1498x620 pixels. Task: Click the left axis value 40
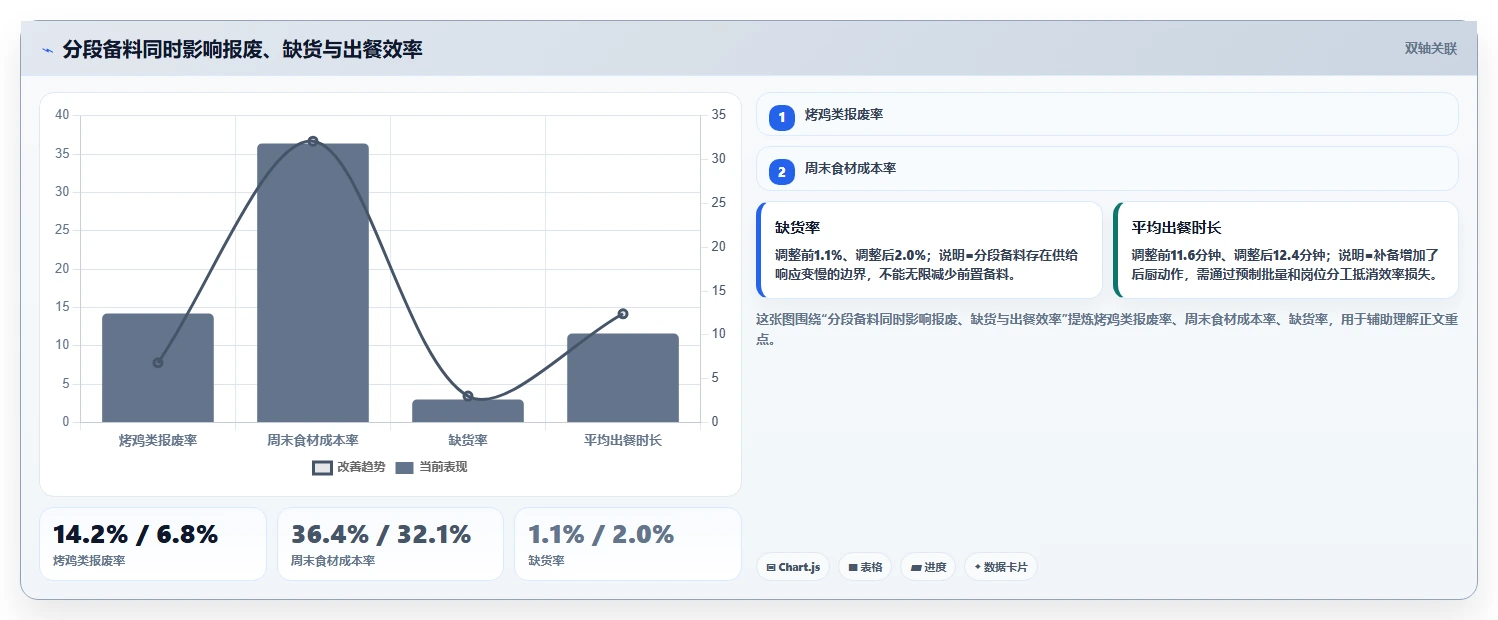click(x=62, y=115)
